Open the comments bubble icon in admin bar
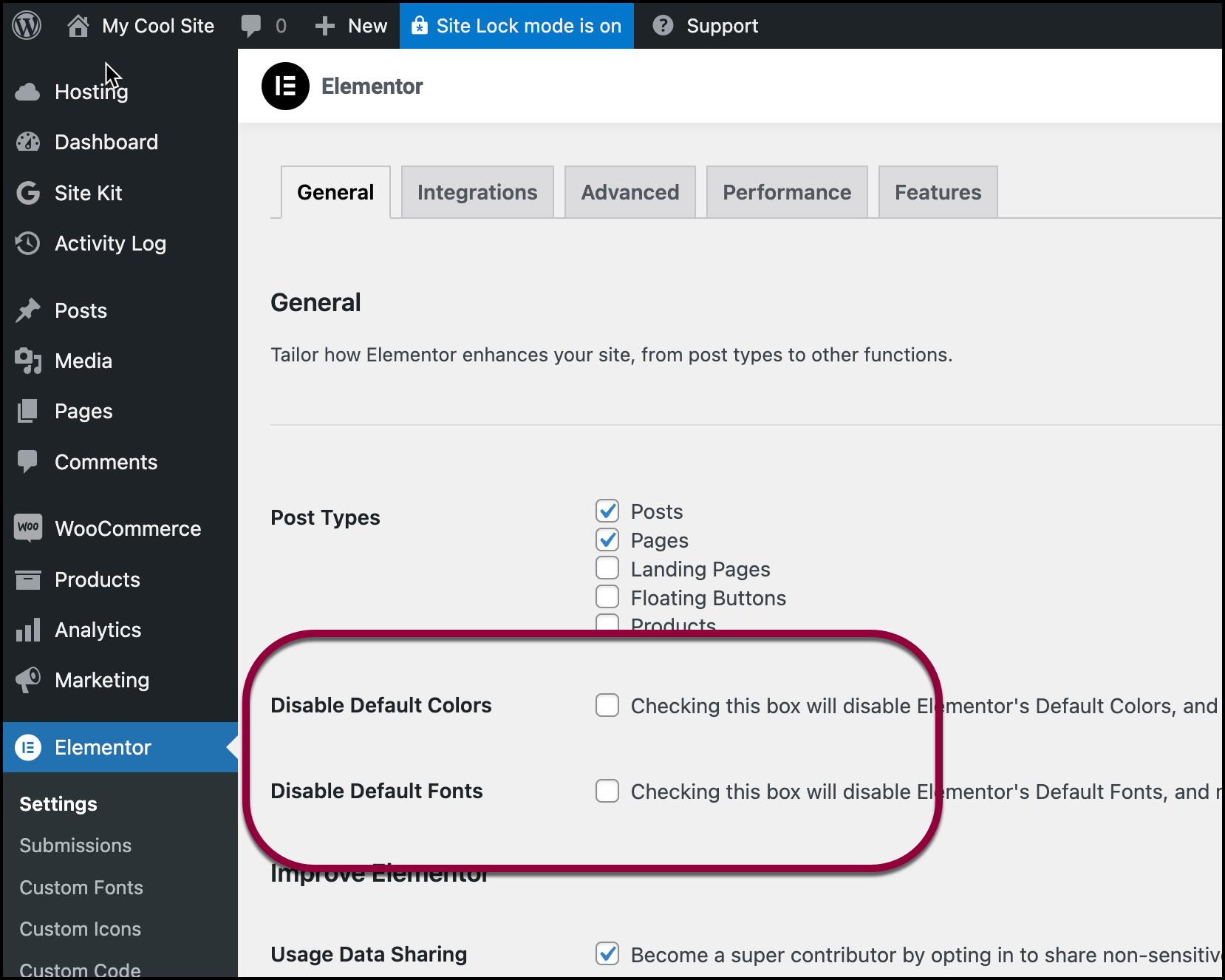The image size is (1225, 980). click(251, 26)
